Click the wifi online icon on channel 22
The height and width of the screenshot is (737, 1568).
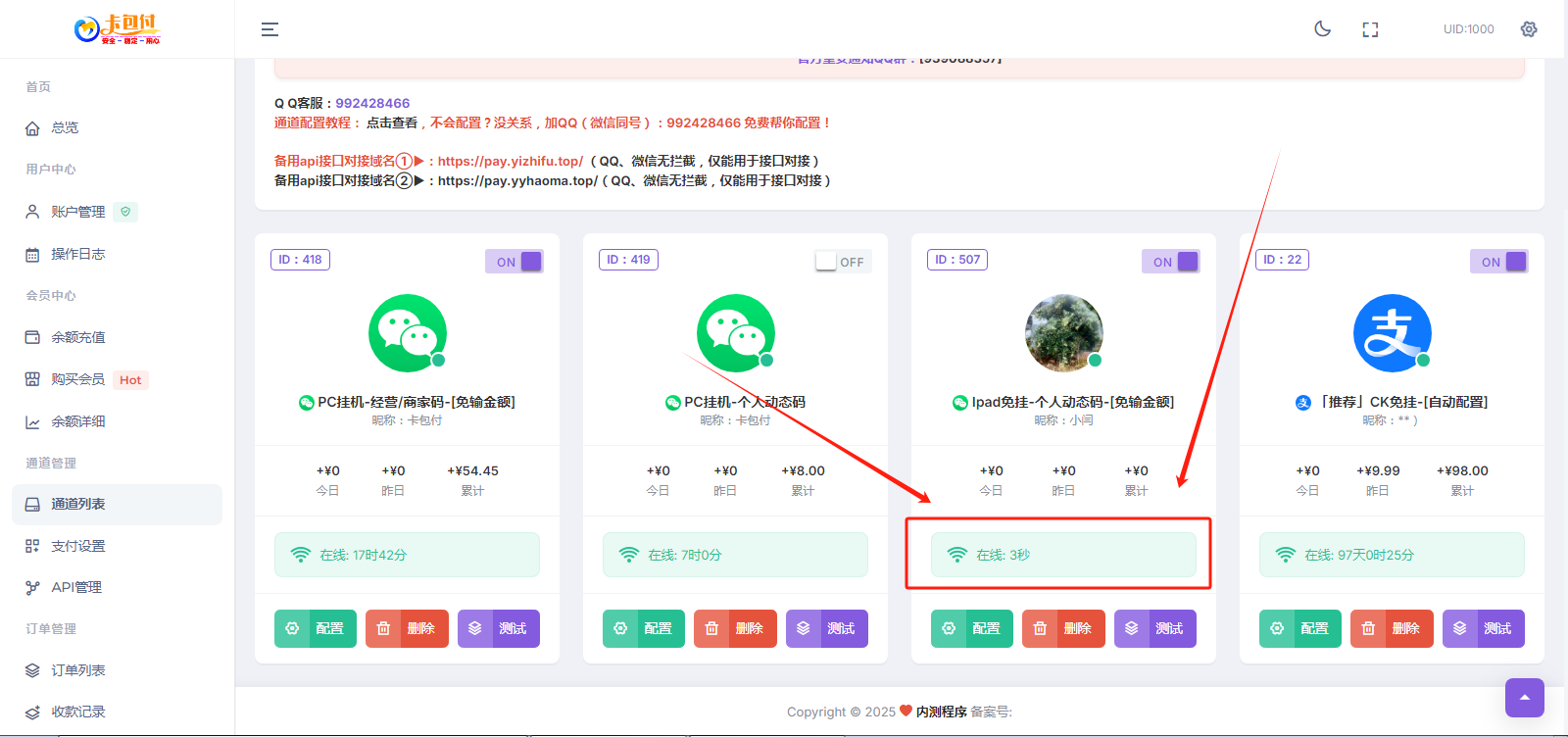click(x=1286, y=555)
